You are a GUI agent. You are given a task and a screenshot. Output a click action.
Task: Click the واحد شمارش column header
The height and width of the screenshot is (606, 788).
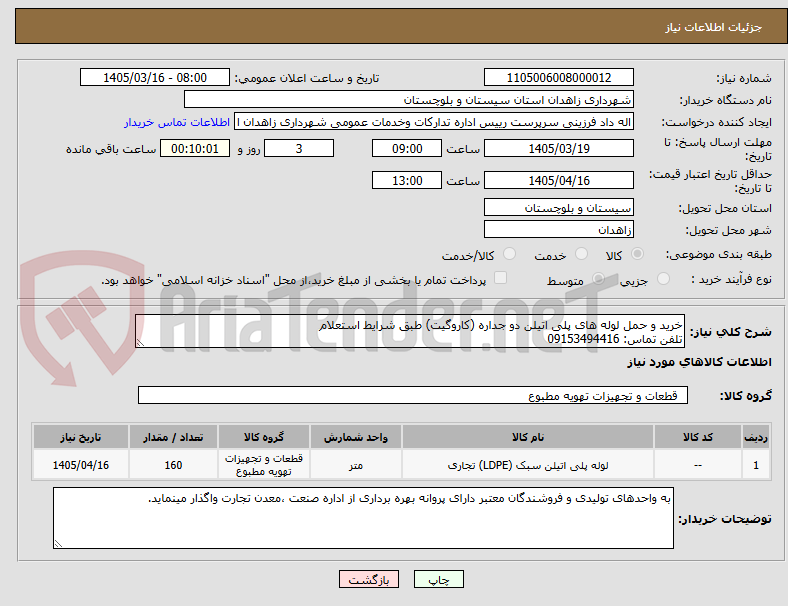click(x=356, y=437)
